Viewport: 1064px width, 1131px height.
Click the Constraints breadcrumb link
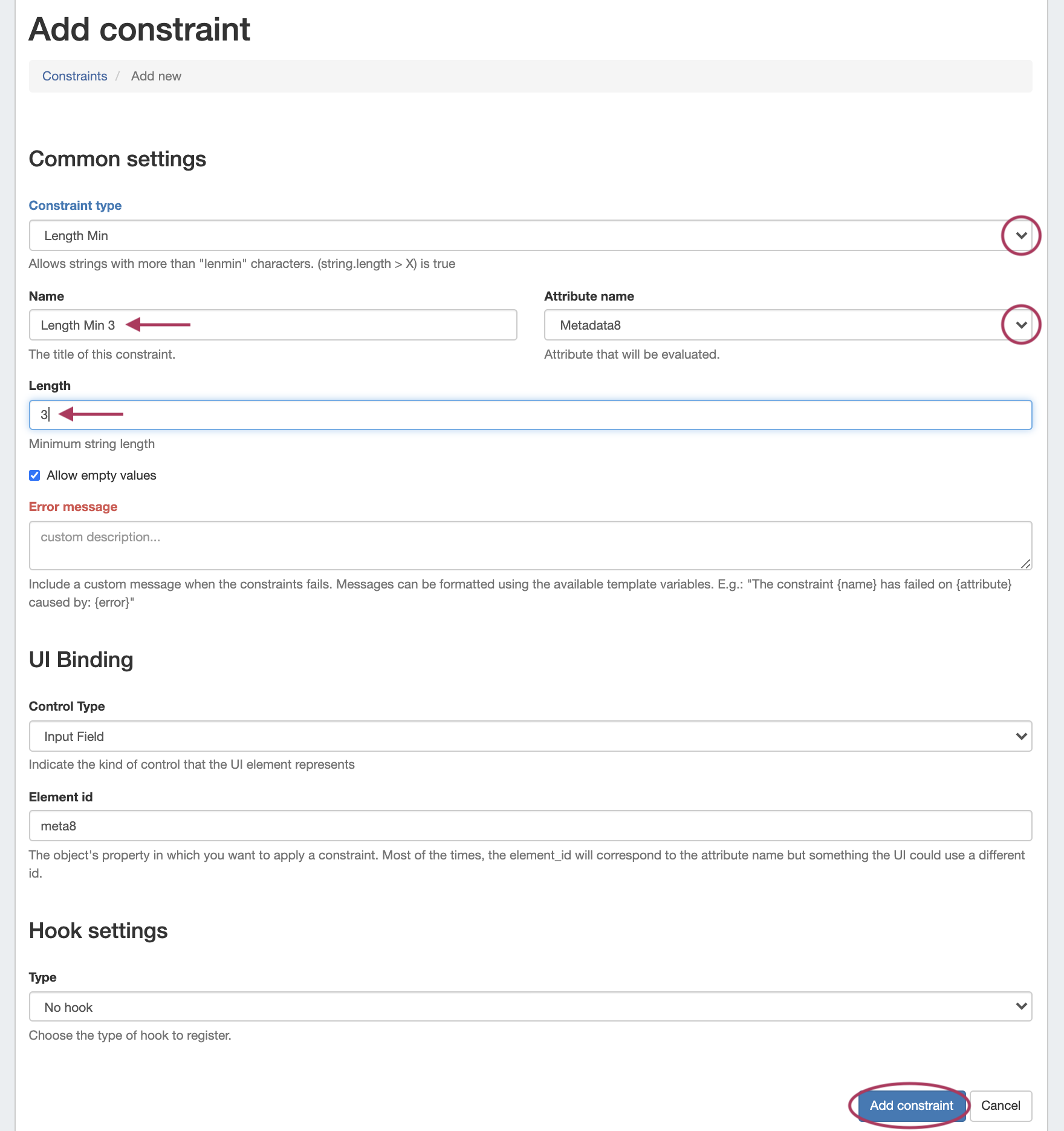point(74,76)
